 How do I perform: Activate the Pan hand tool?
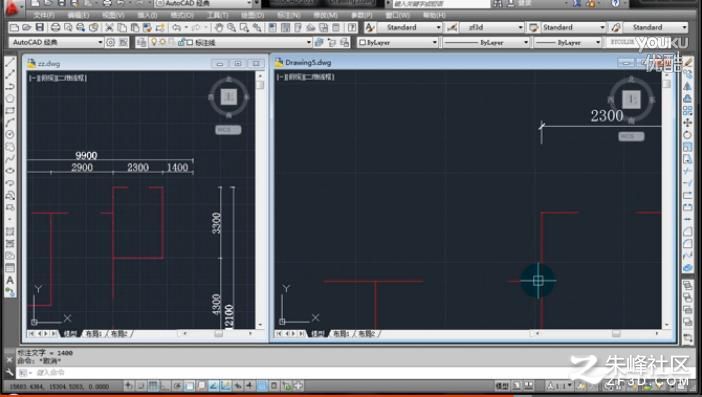pyautogui.click(x=218, y=28)
